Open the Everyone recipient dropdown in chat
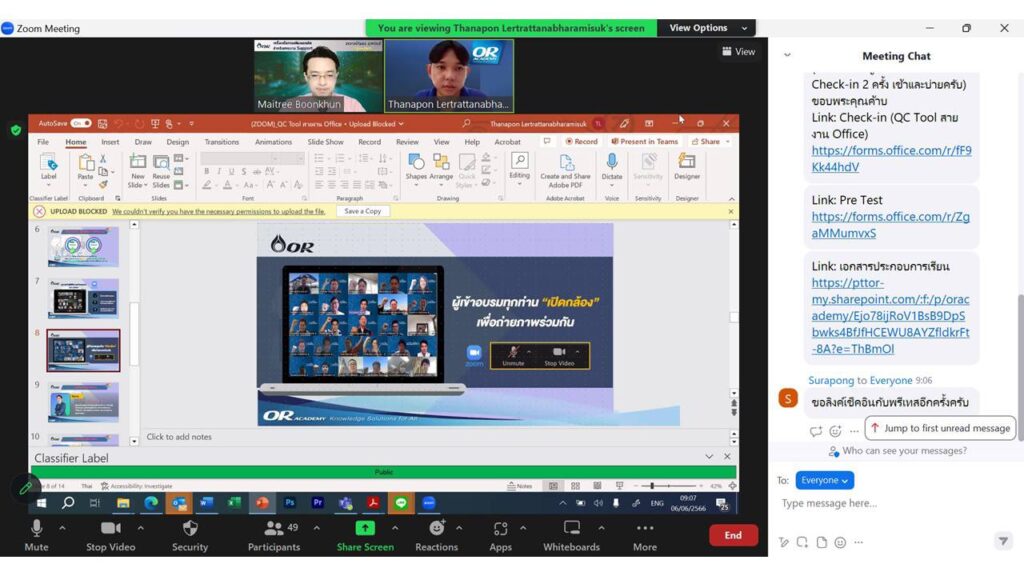 [x=824, y=480]
